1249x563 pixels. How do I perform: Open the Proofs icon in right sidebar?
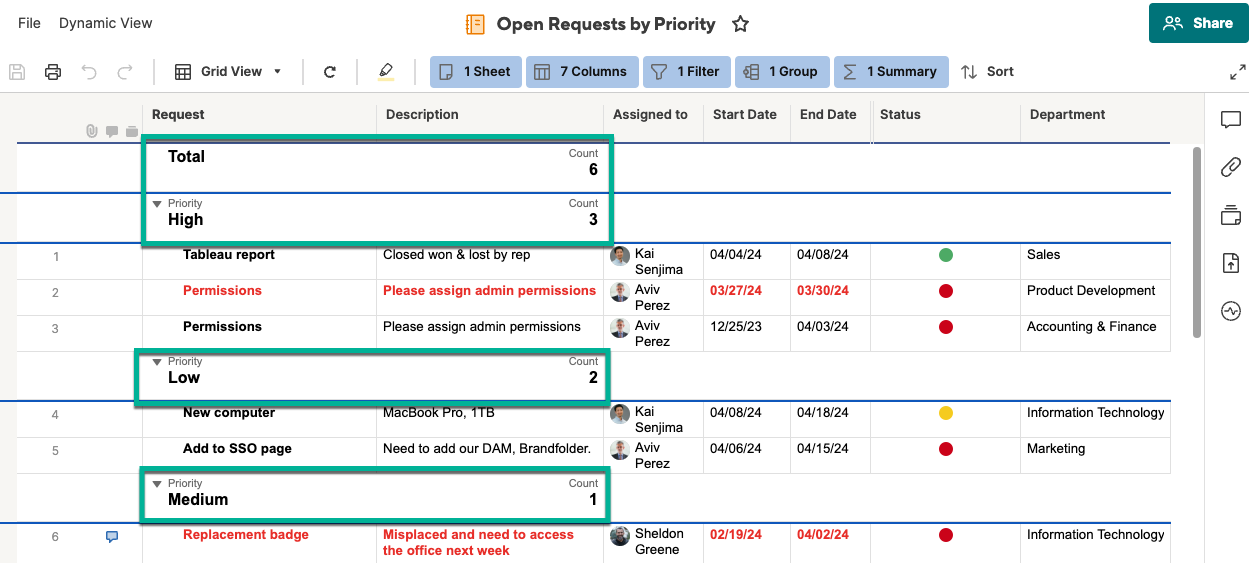[1231, 215]
